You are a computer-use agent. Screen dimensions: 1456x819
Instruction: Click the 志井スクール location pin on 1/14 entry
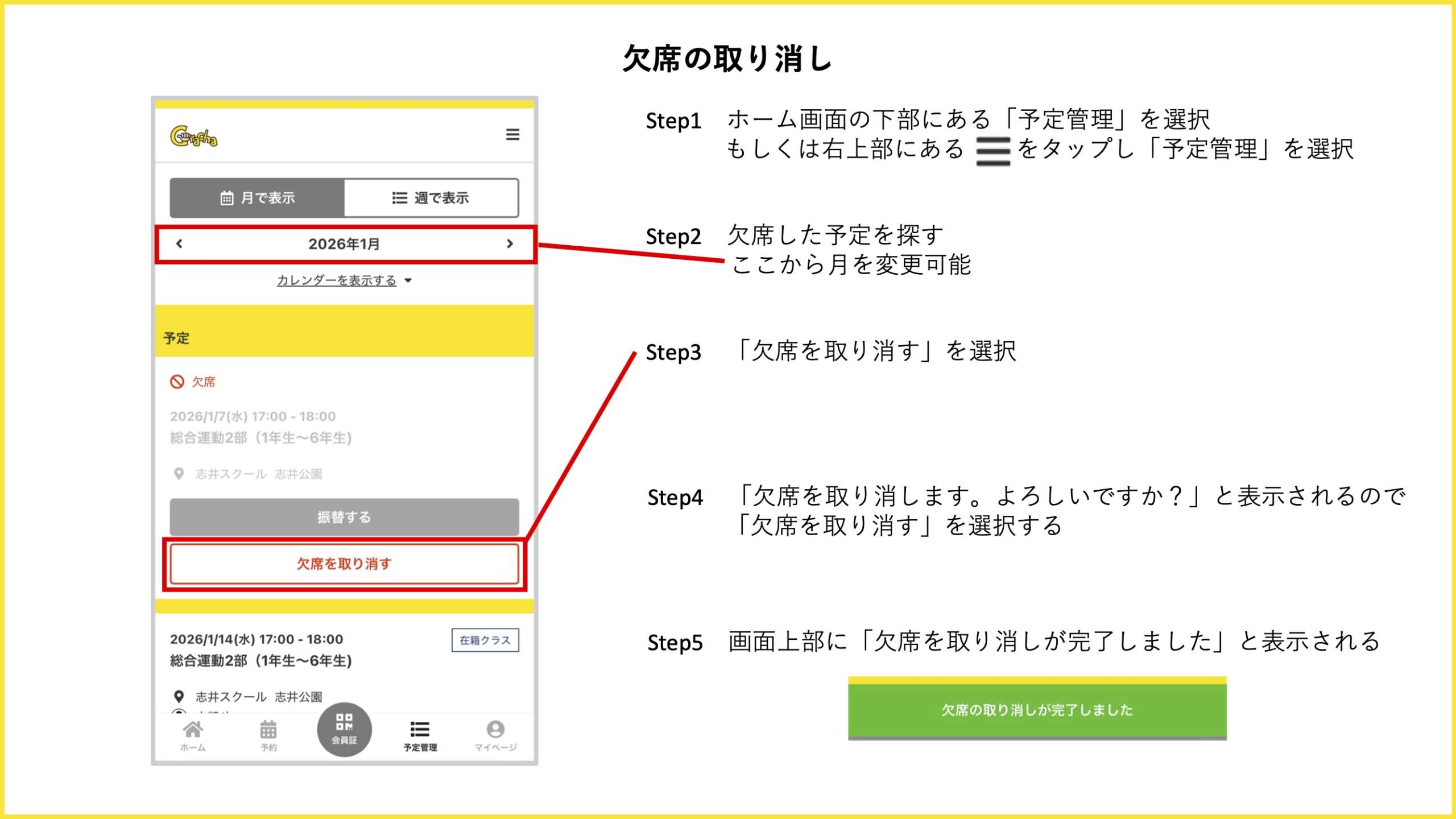click(x=179, y=696)
